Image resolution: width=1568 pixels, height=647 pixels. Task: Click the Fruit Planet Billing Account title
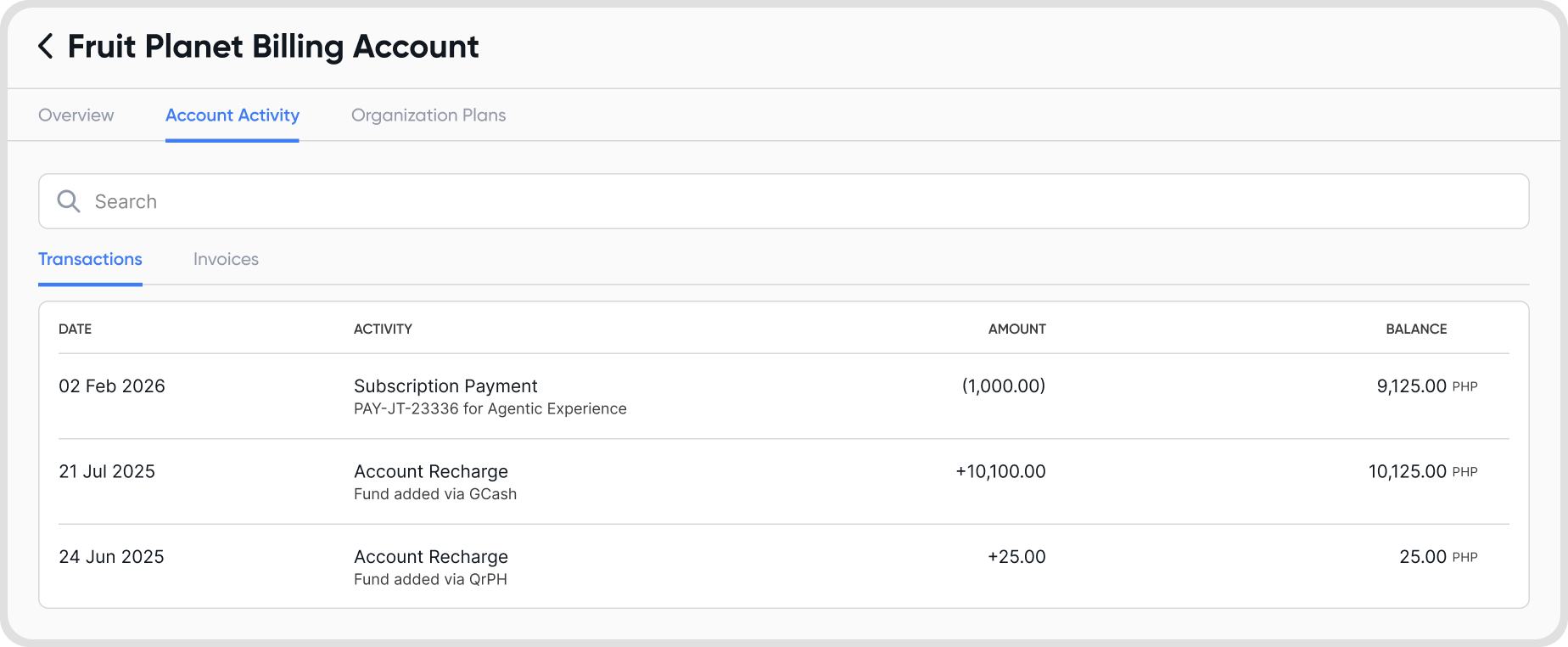[x=273, y=47]
